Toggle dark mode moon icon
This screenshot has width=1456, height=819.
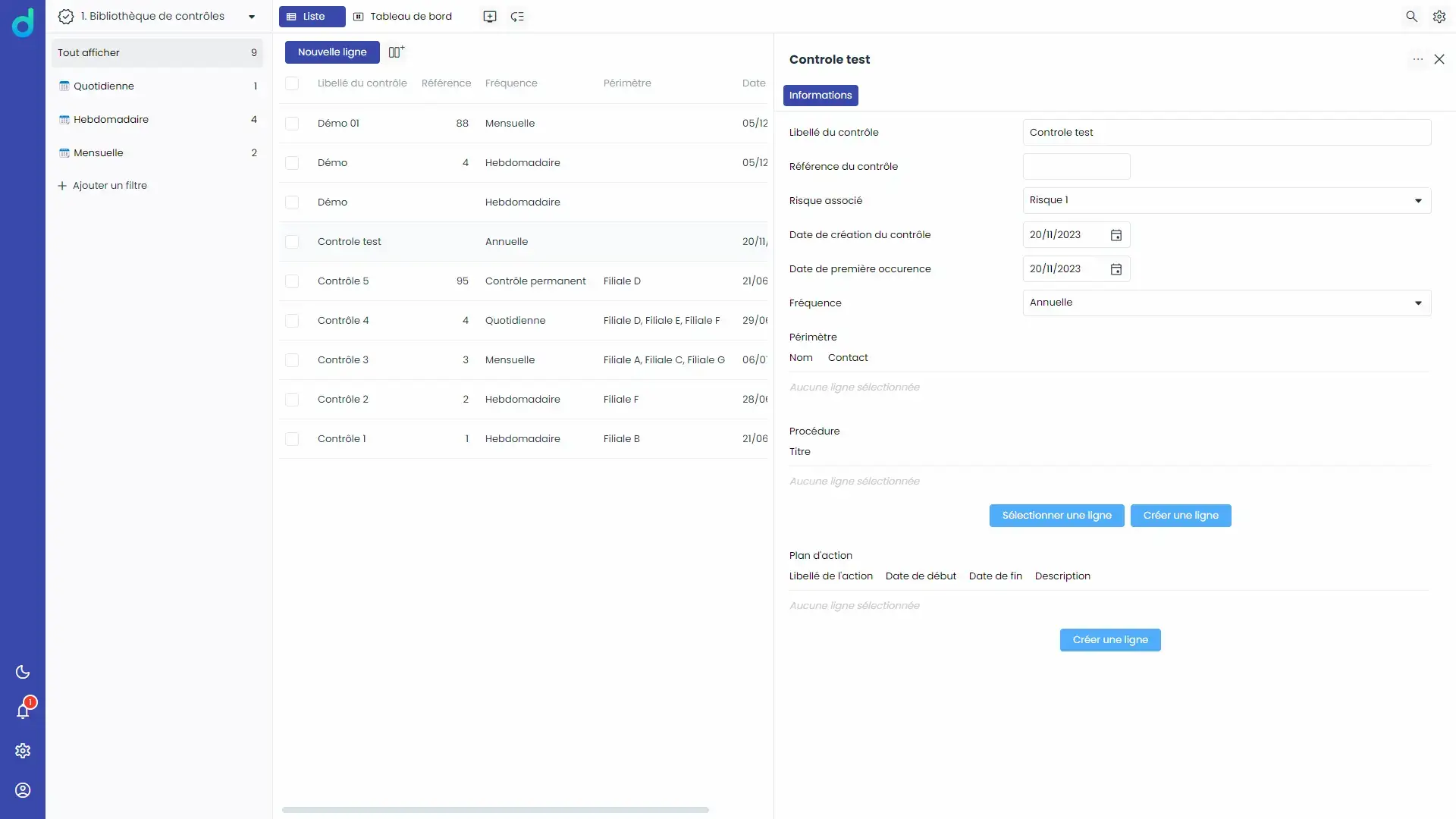(x=23, y=672)
